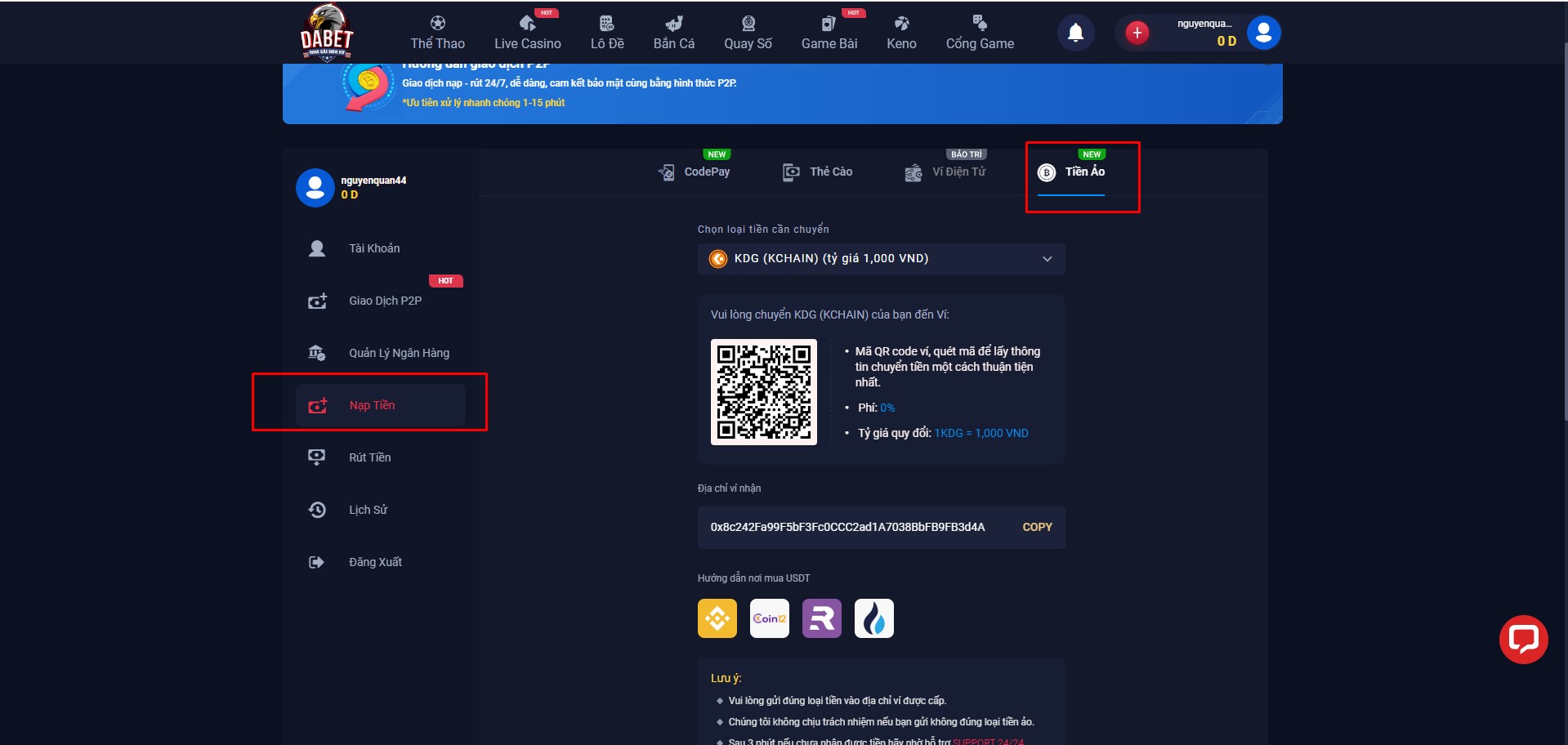Click the QR code image
The image size is (1568, 745).
click(763, 392)
